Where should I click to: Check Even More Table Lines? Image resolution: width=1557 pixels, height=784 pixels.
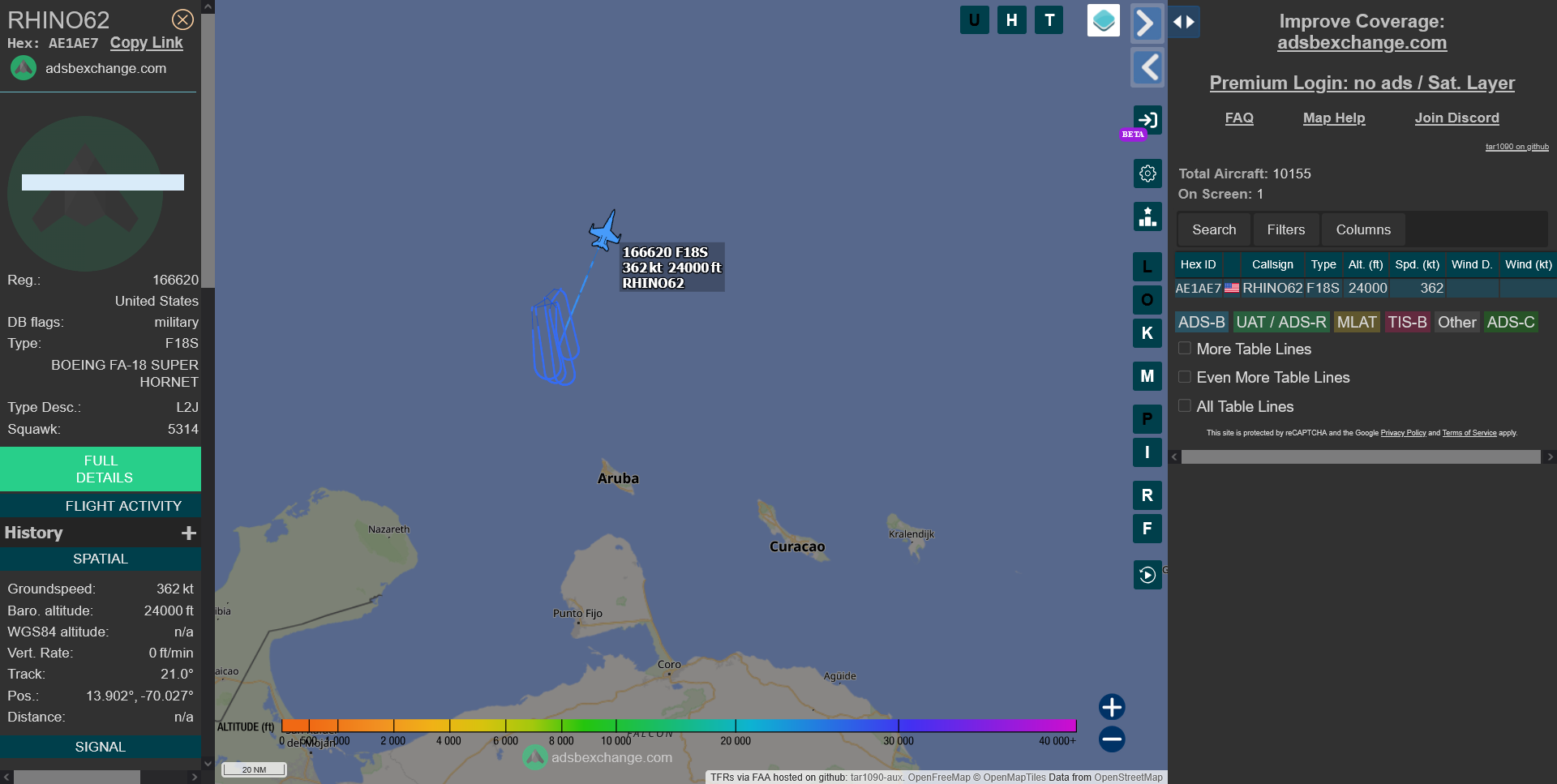coord(1185,377)
